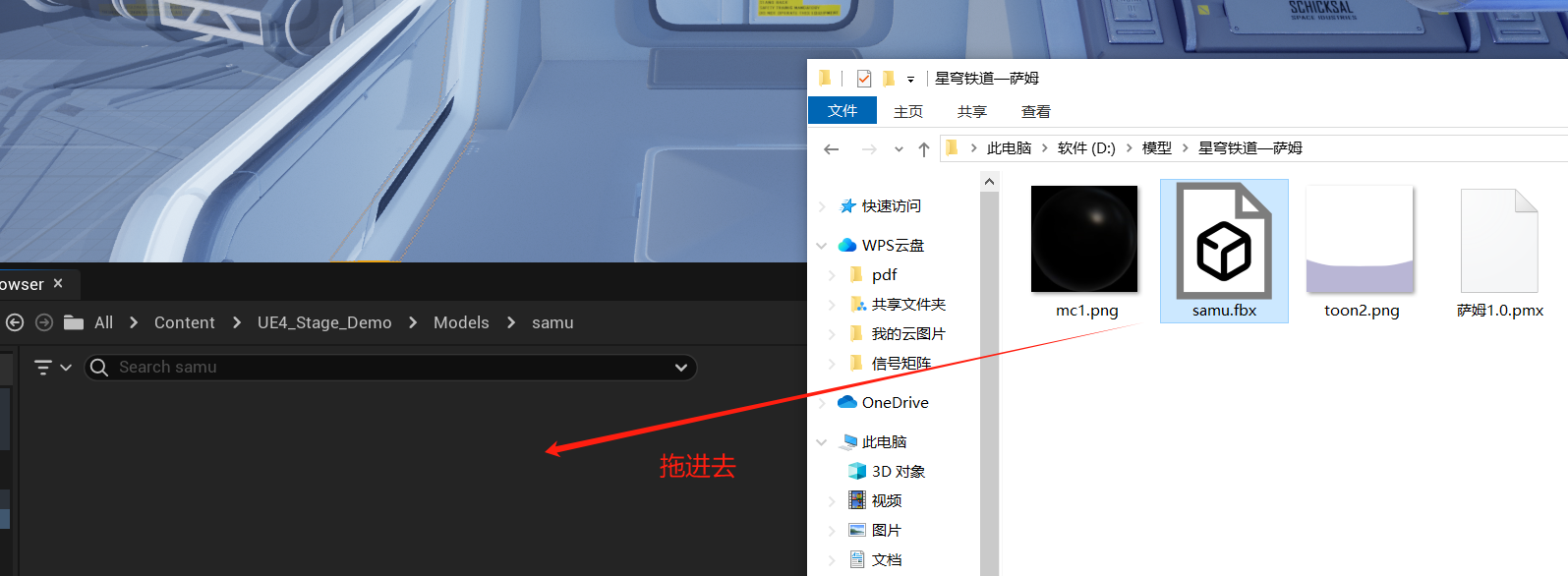
Task: Expand the 图片 node
Action: point(832,530)
